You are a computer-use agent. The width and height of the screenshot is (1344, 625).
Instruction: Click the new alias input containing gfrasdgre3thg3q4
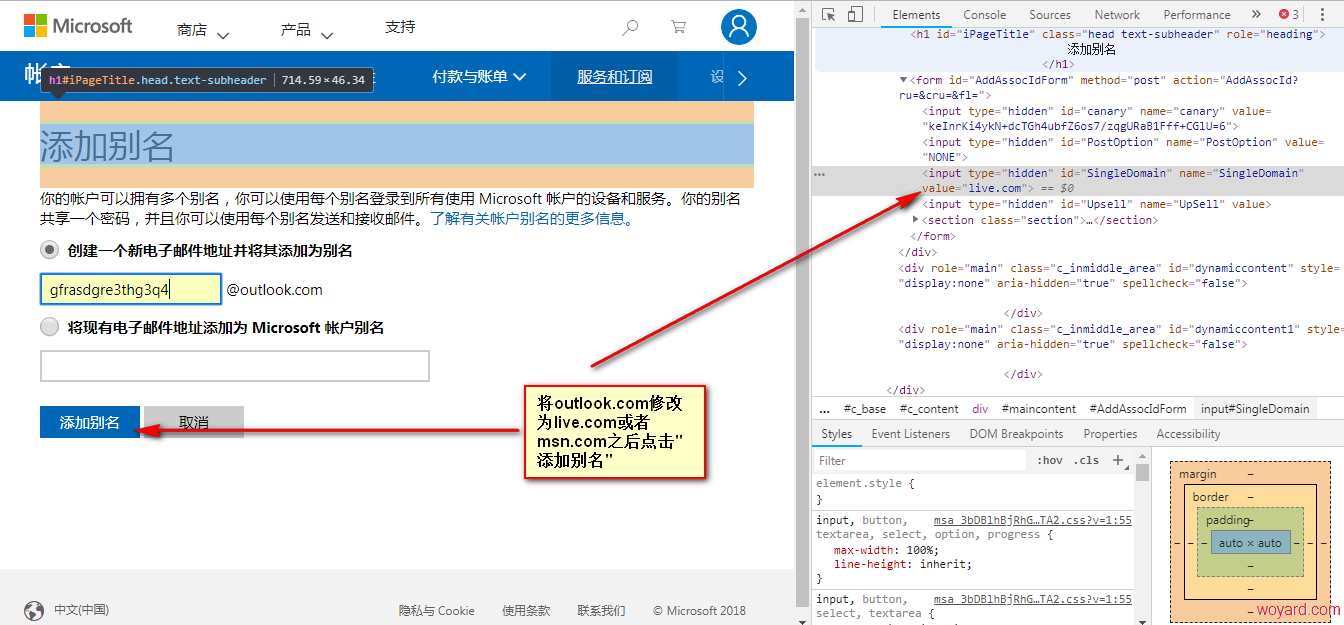[130, 290]
